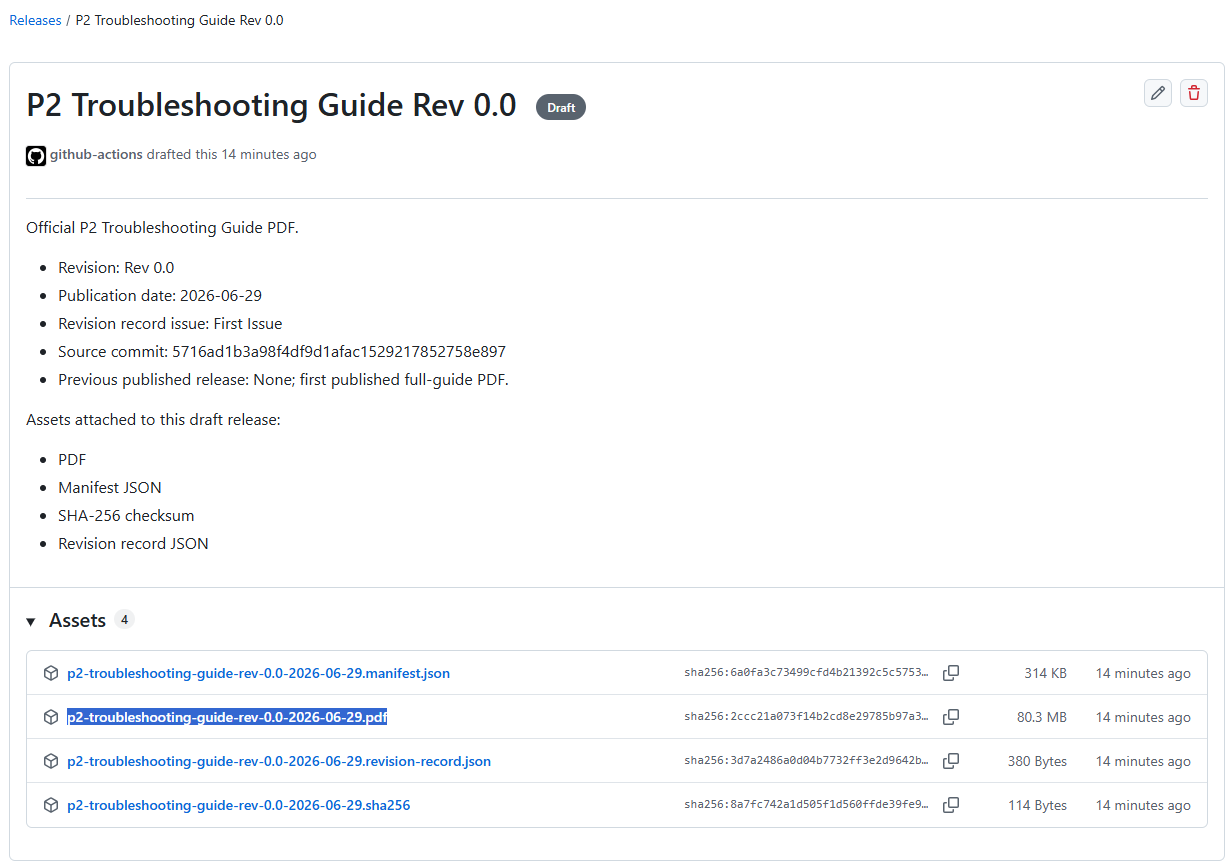Click the 'Revision record JSON' bullet item

[133, 544]
